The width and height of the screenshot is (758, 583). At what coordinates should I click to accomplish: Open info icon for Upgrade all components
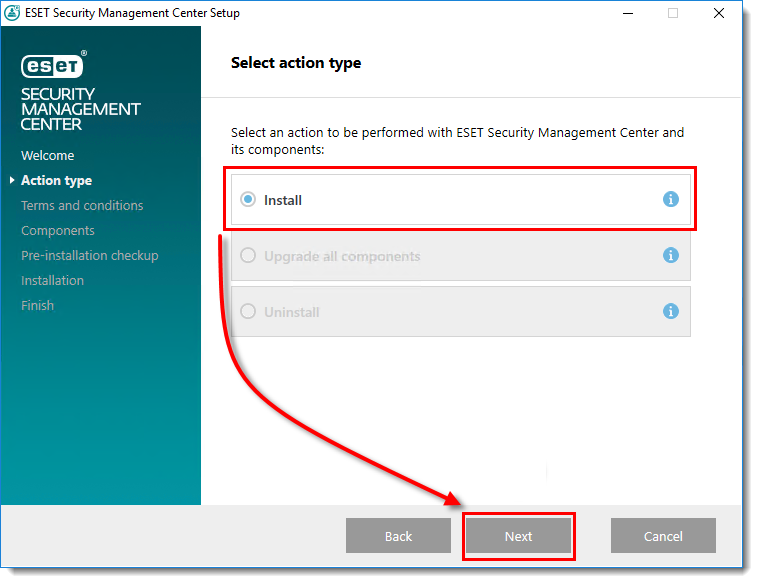click(671, 255)
